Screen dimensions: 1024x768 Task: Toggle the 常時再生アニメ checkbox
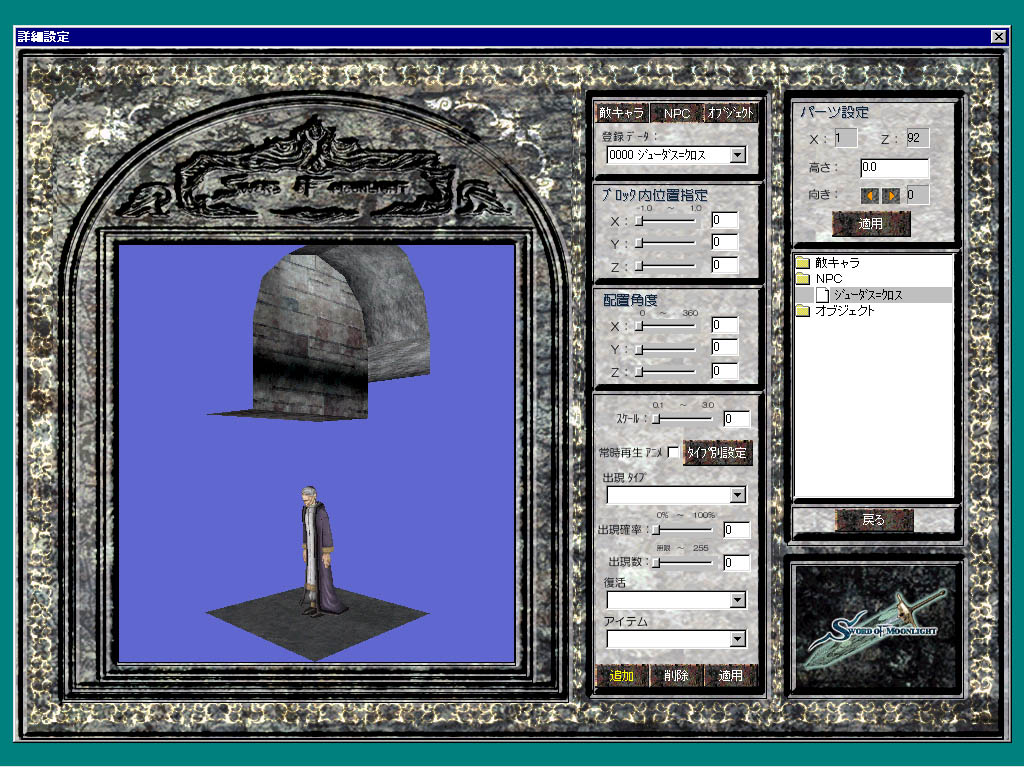[673, 453]
